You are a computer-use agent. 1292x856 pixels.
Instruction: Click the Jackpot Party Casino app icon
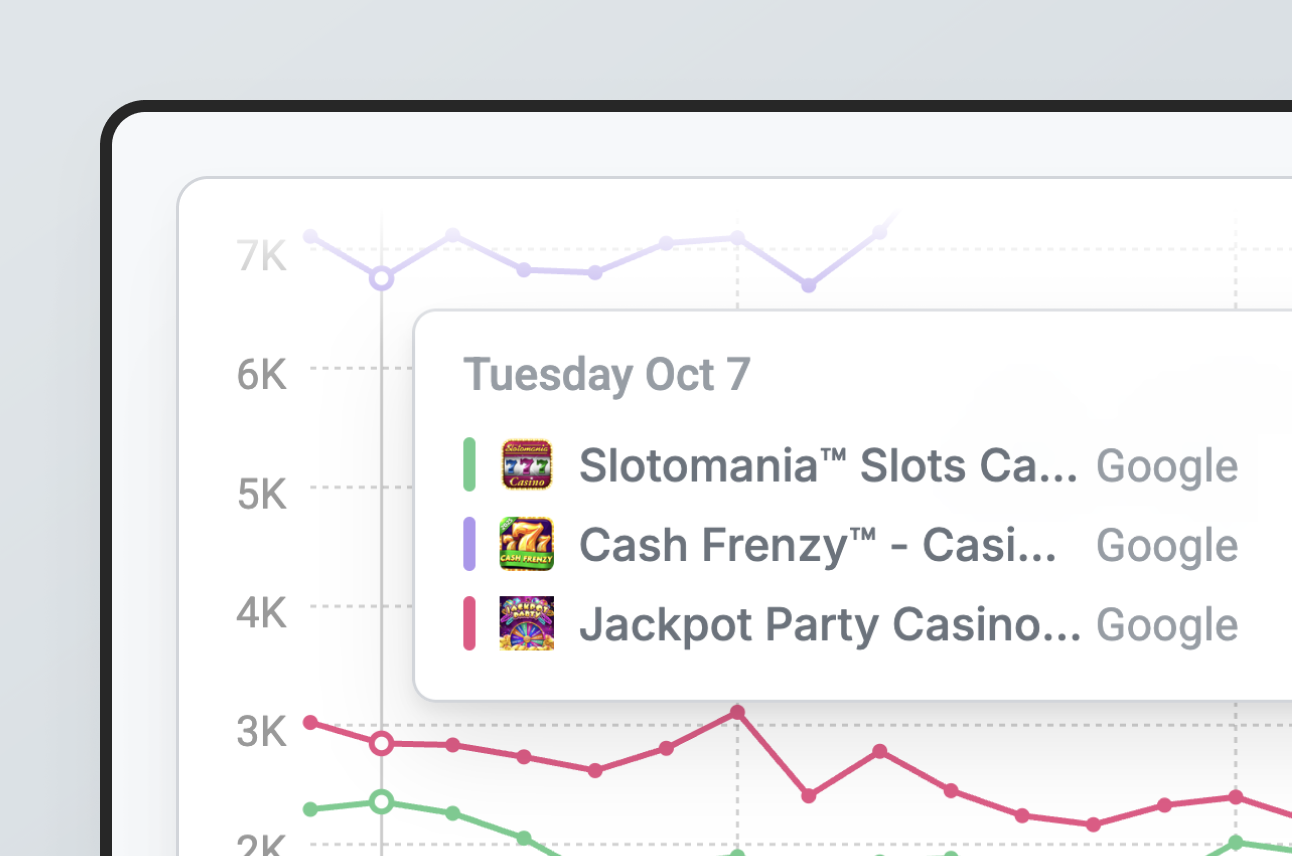pyautogui.click(x=526, y=624)
